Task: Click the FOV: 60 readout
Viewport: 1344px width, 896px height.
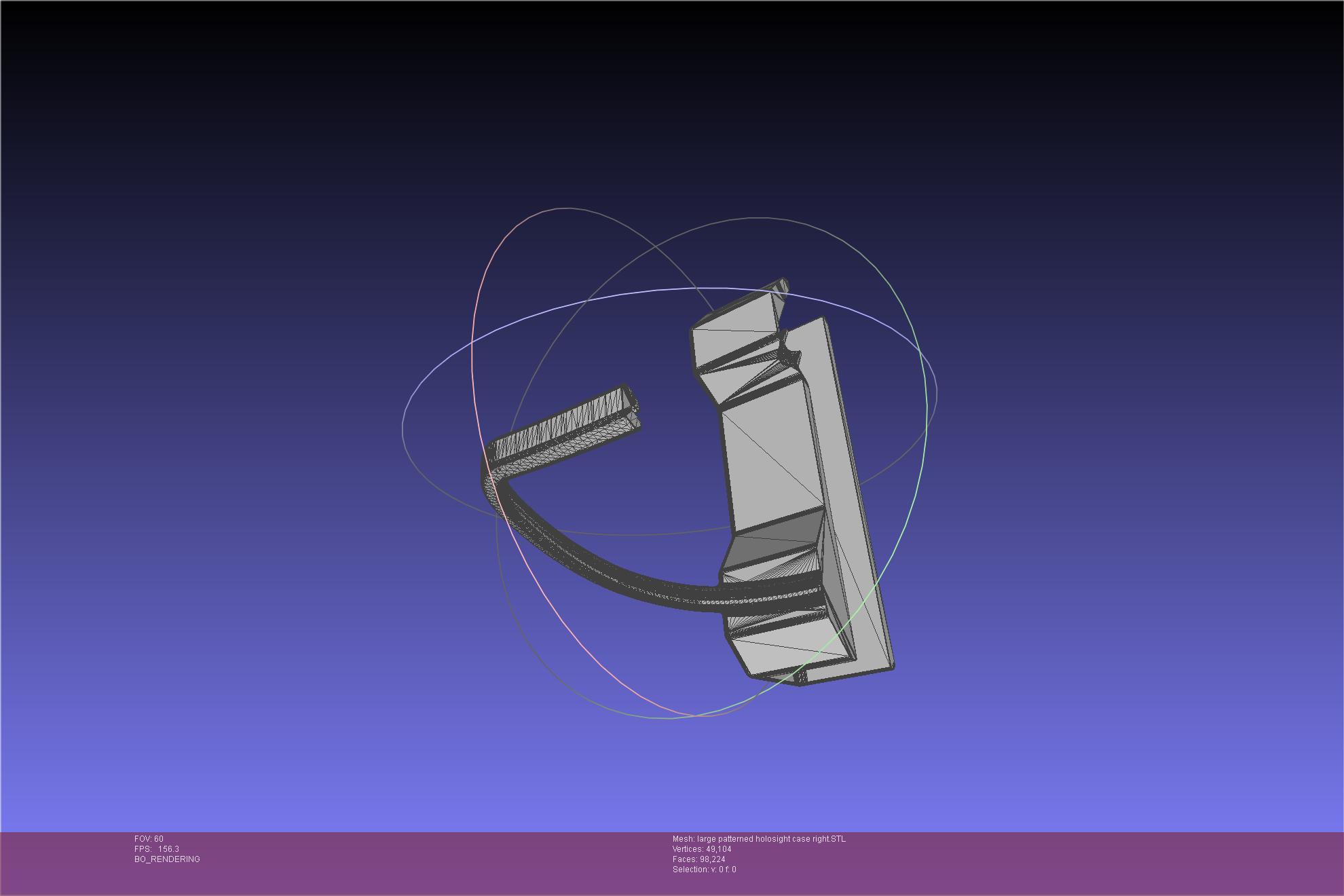Action: click(x=149, y=839)
